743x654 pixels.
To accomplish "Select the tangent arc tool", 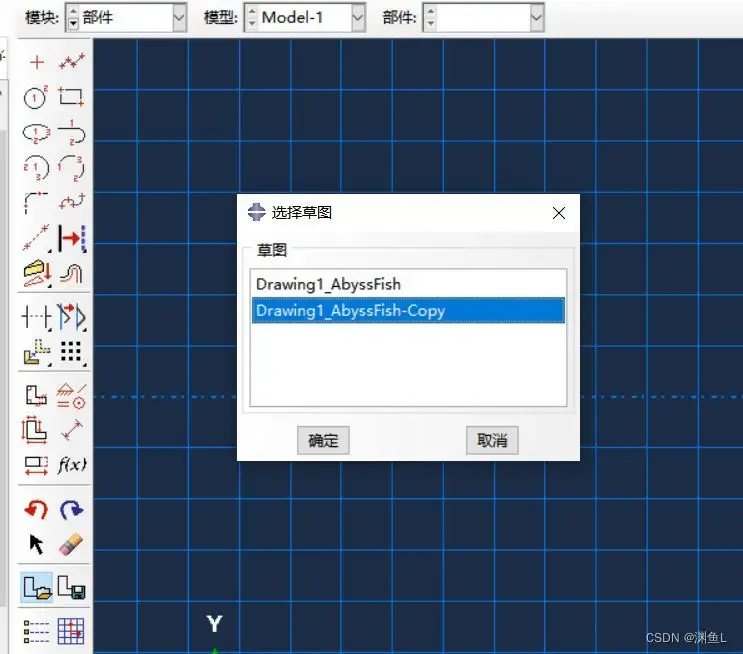I will pyautogui.click(x=72, y=133).
